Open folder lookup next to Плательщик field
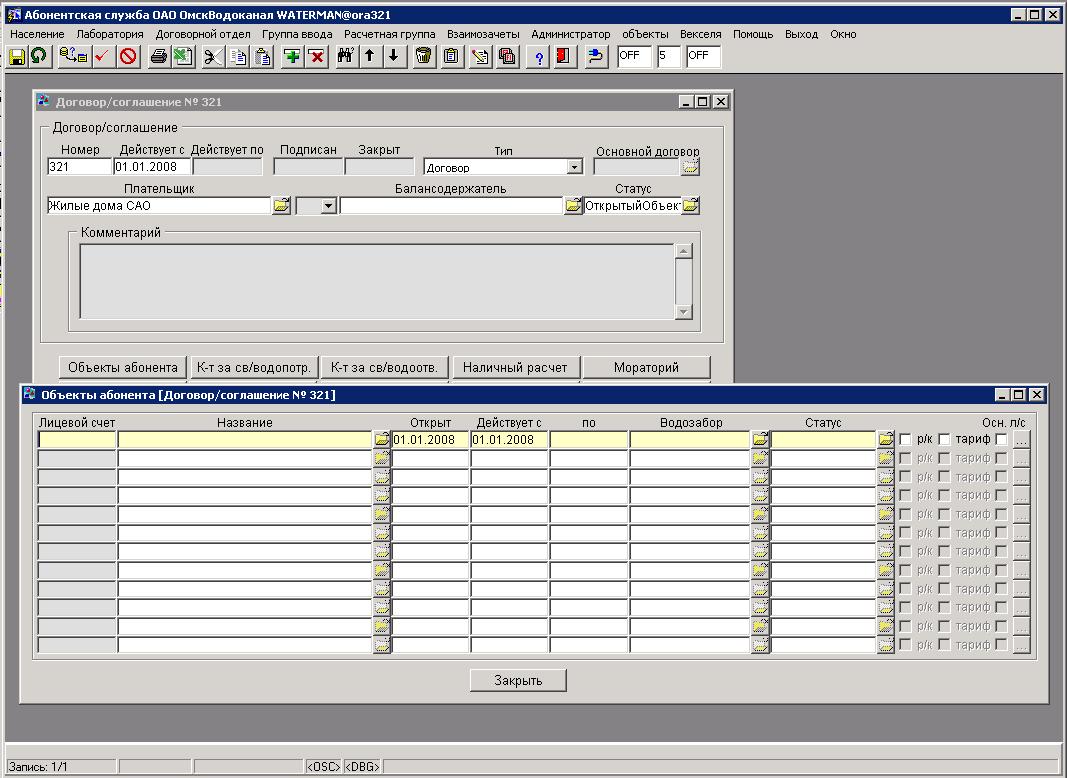 click(281, 205)
